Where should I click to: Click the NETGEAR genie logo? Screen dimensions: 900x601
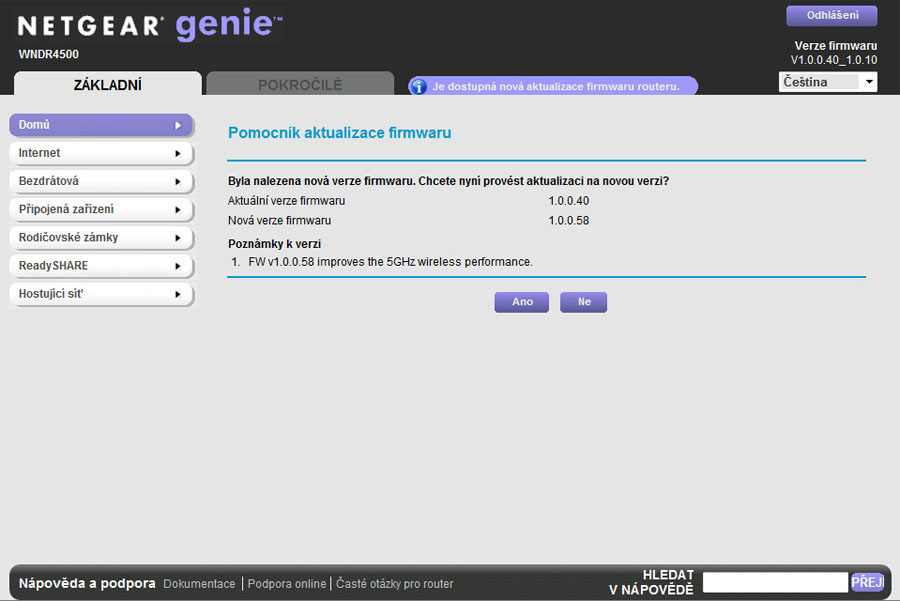150,25
